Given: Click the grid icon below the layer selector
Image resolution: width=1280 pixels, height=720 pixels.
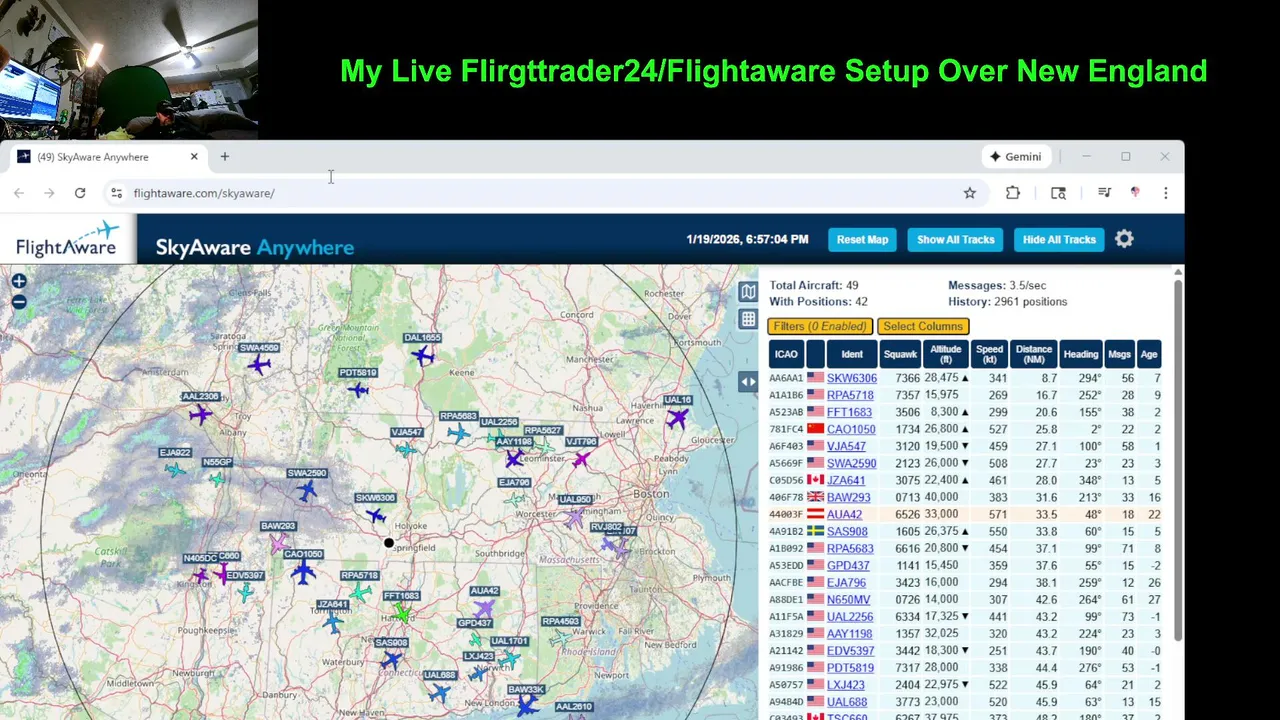Looking at the screenshot, I should [748, 319].
